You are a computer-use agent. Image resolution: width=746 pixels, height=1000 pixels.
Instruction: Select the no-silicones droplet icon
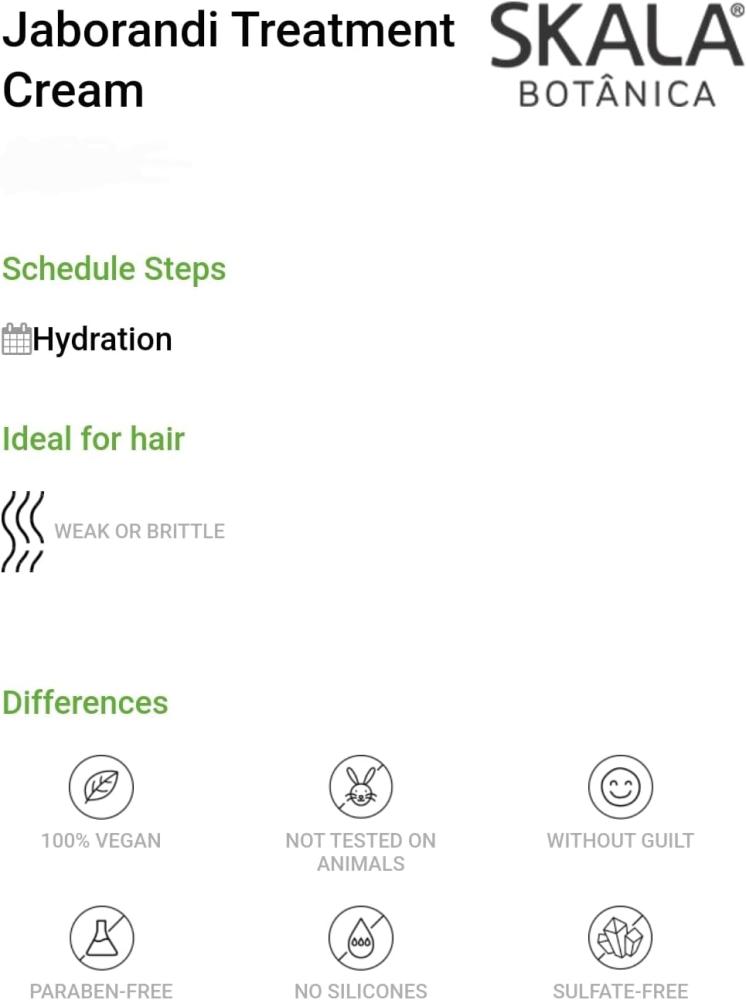pos(361,939)
